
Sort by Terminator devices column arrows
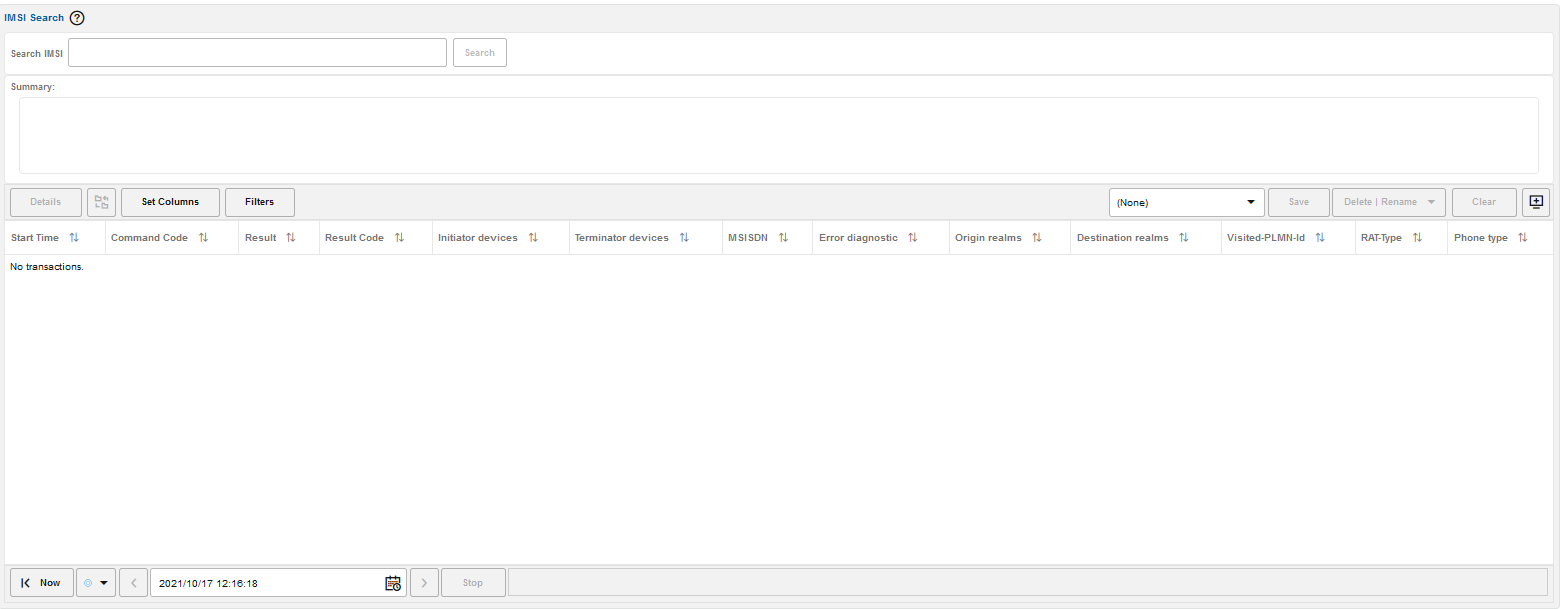684,238
